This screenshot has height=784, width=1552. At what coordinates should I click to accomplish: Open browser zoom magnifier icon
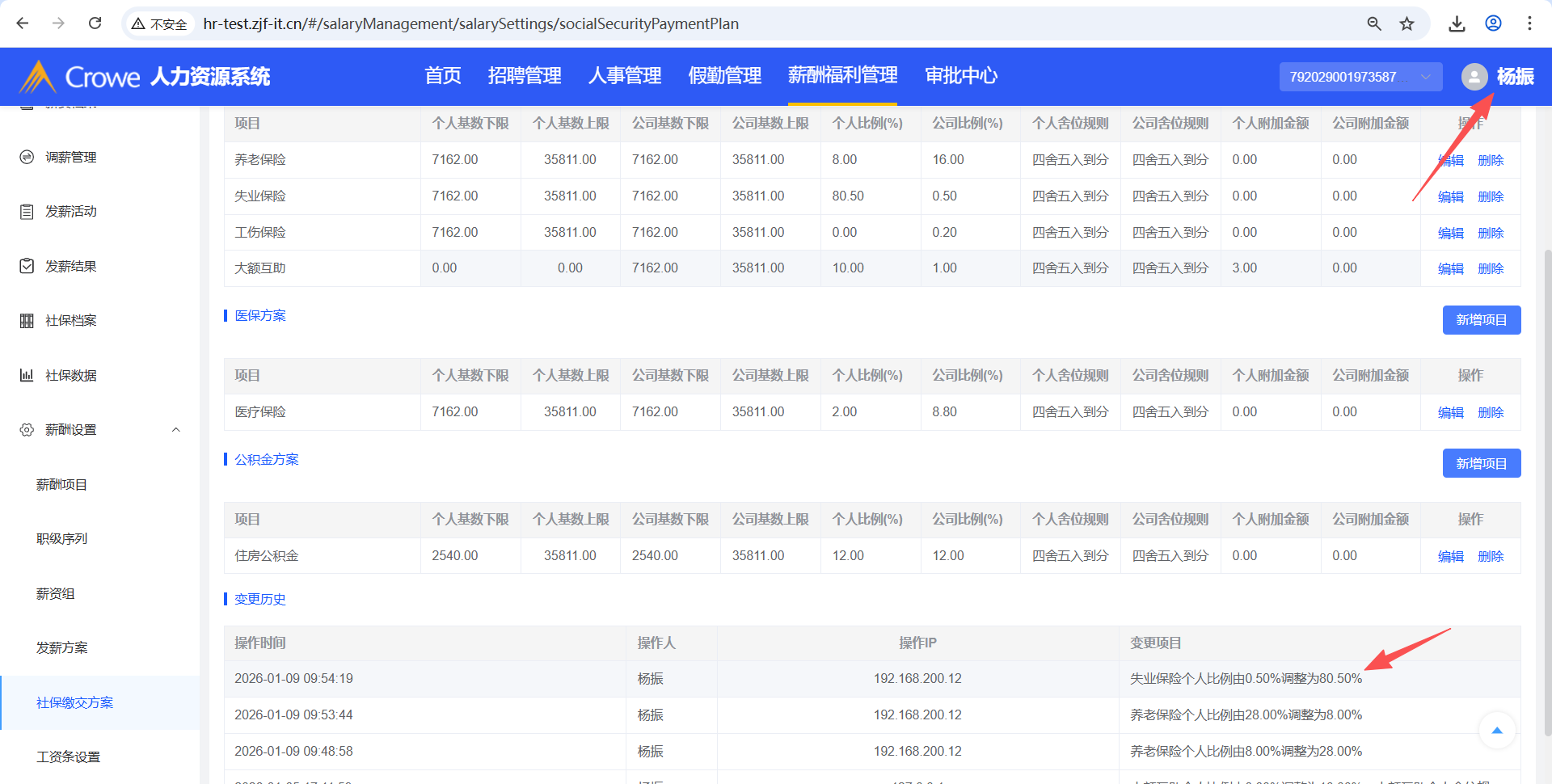pyautogui.click(x=1373, y=23)
